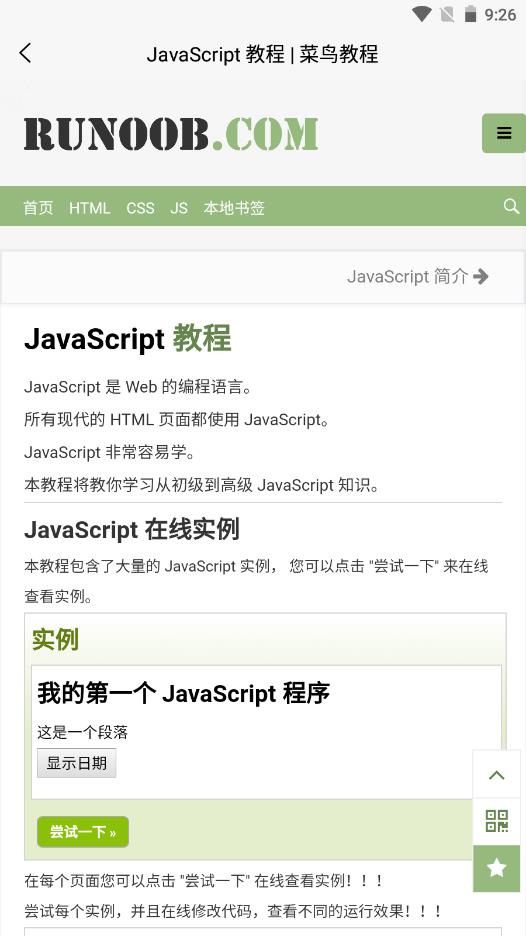The image size is (526, 936).
Task: Open the hamburger menu button
Action: coord(504,133)
